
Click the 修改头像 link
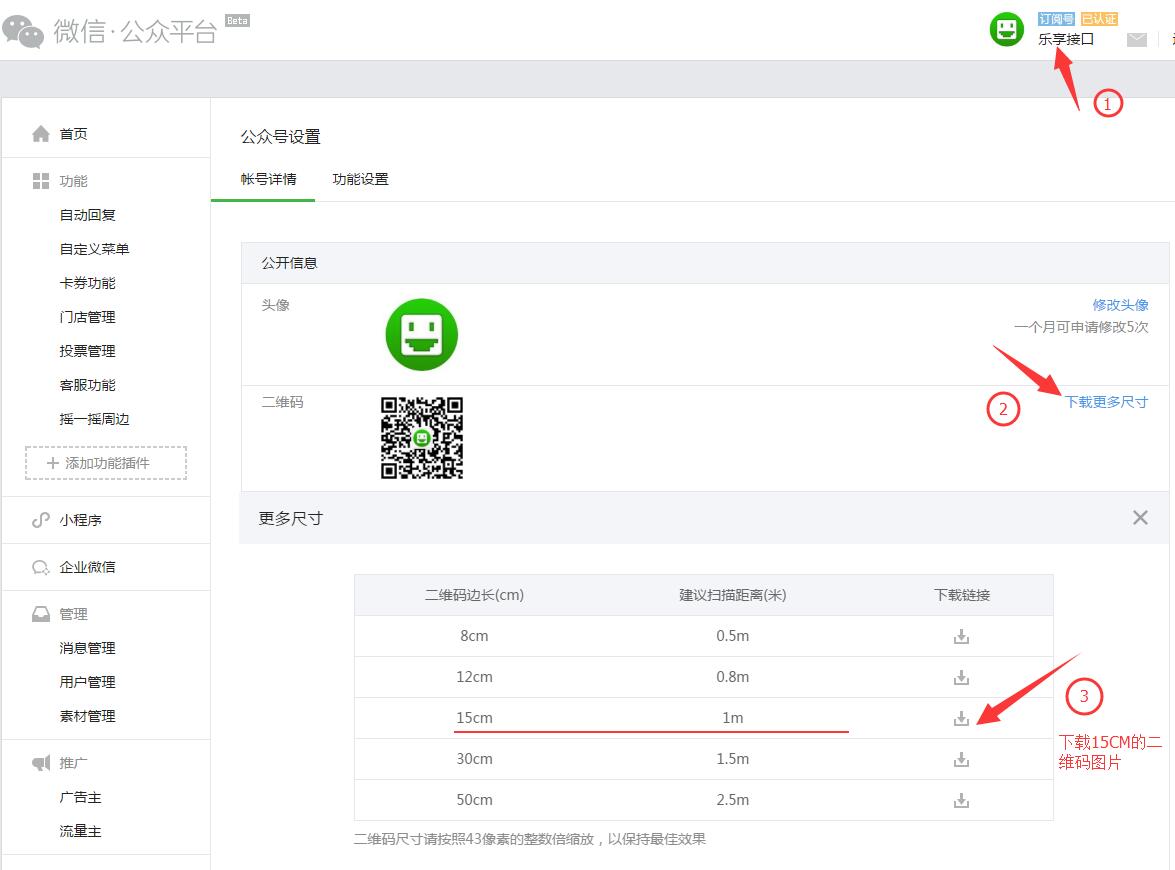1120,305
